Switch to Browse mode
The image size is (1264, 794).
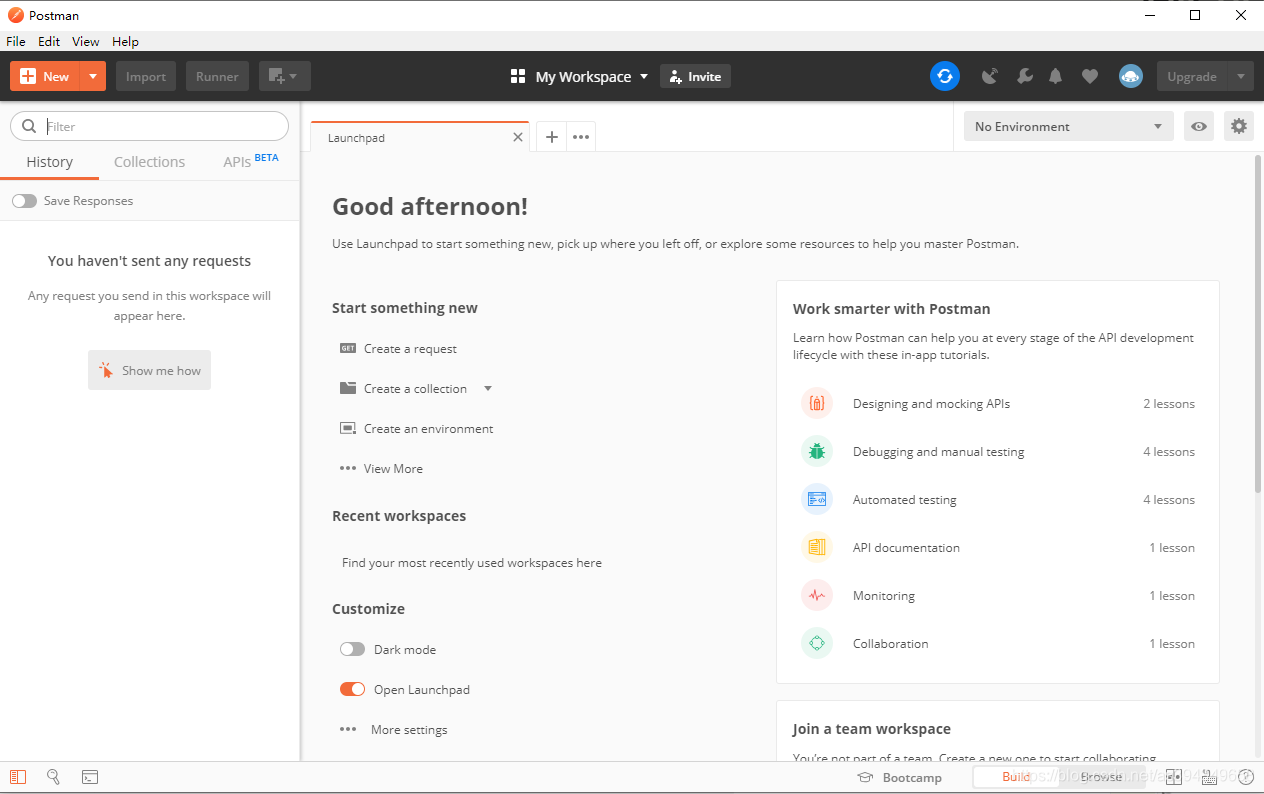click(x=1101, y=777)
